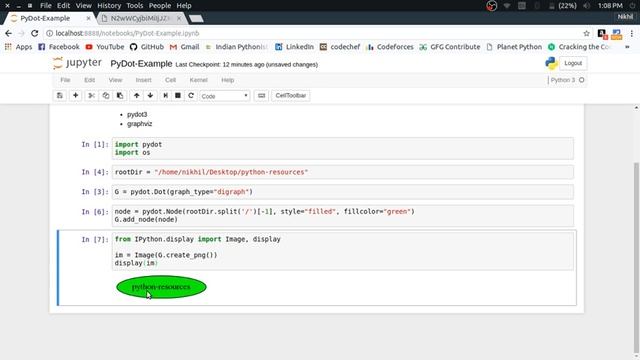640x360 pixels.
Task: Click the Wi-Fi network tray icon
Action: 507,6
